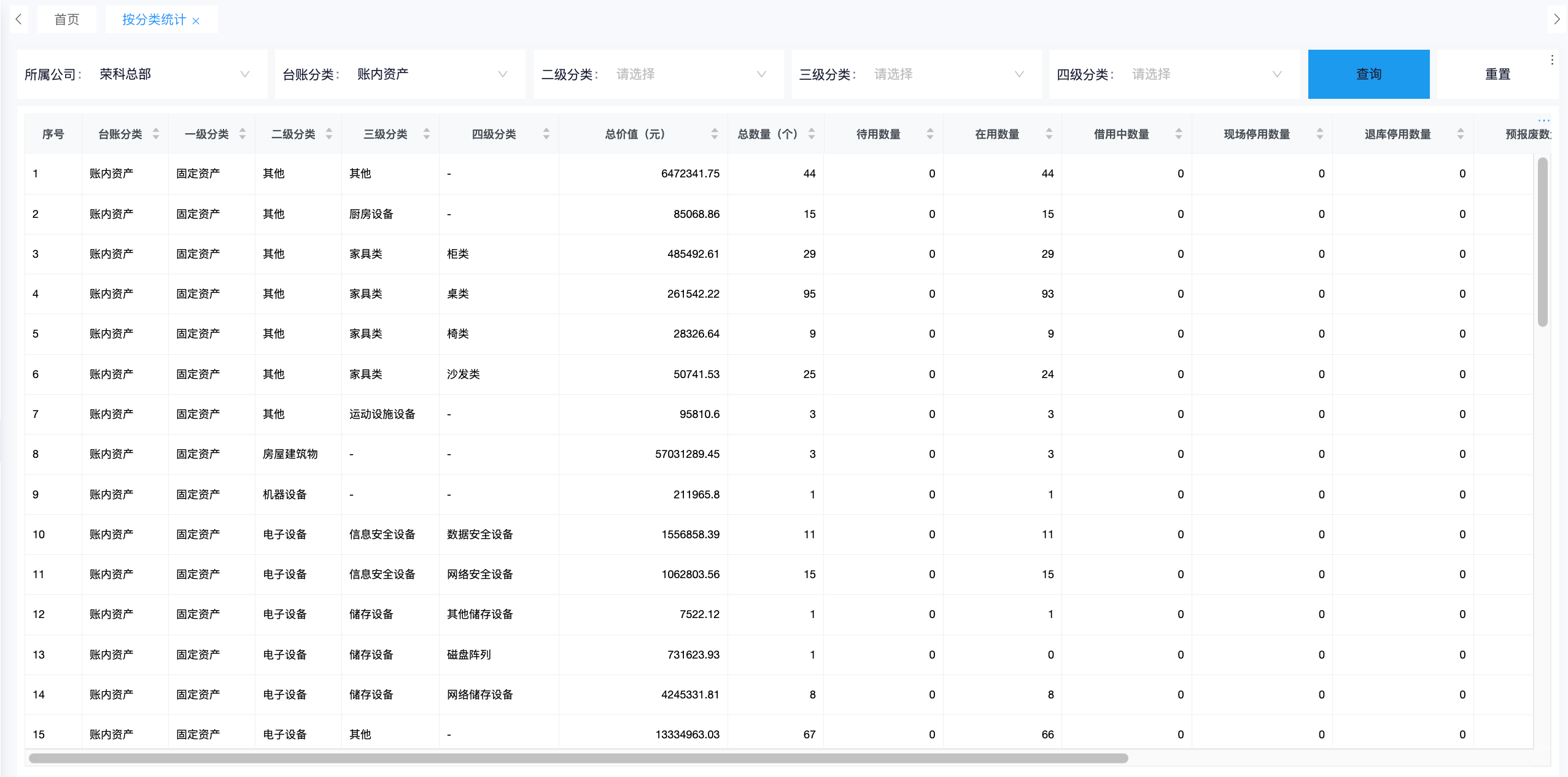Sort by 四级分类 column
Screen dimensions: 1568x777
(546, 134)
